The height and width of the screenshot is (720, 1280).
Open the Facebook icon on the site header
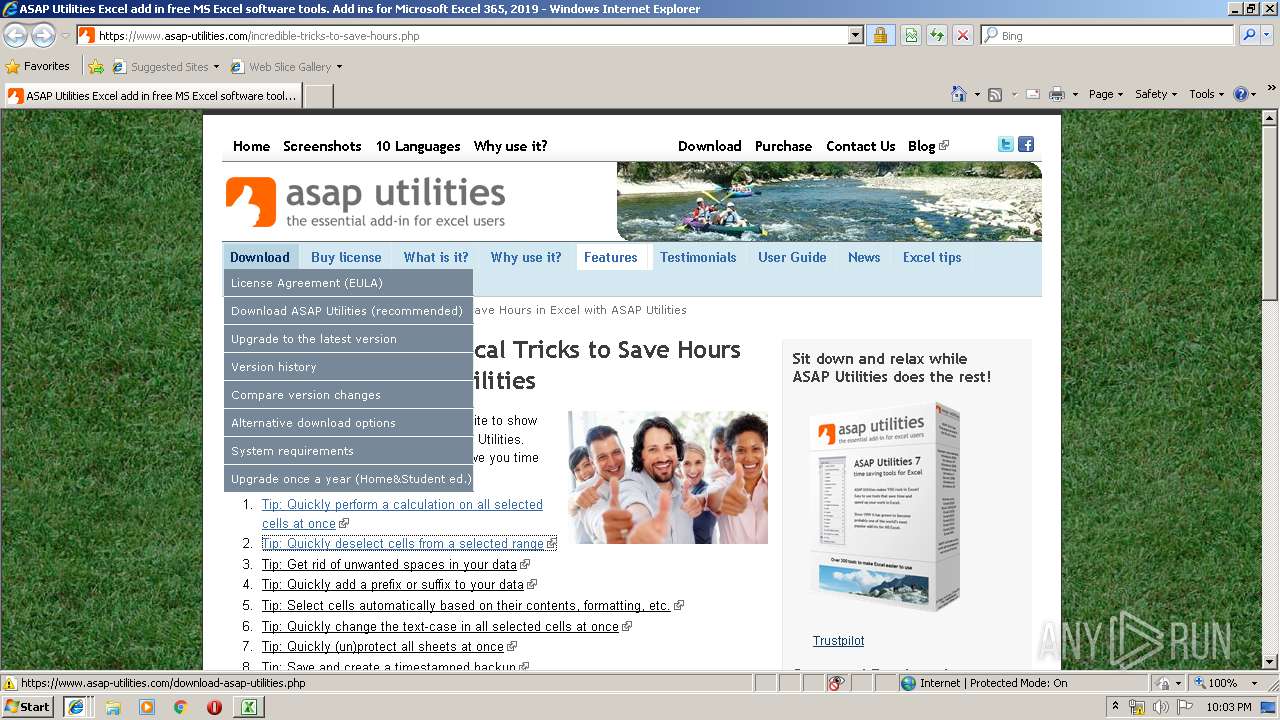(1026, 144)
